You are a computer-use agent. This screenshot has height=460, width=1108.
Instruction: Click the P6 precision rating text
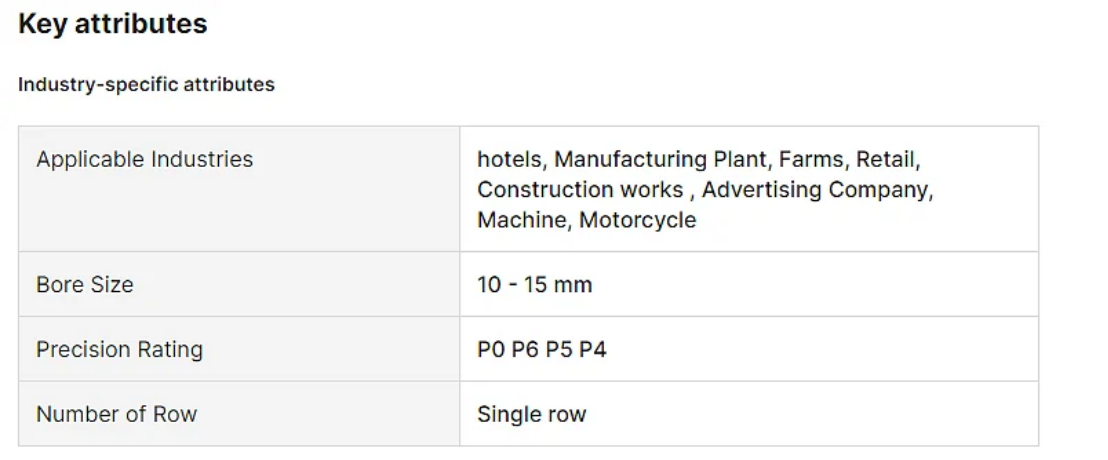tap(525, 350)
